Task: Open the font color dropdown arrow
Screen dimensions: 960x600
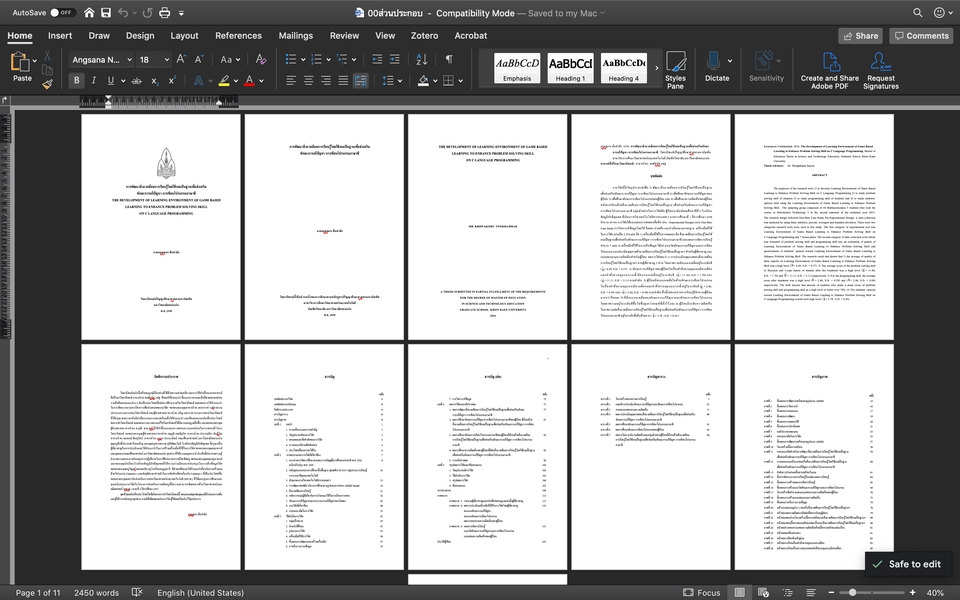Action: pos(261,81)
